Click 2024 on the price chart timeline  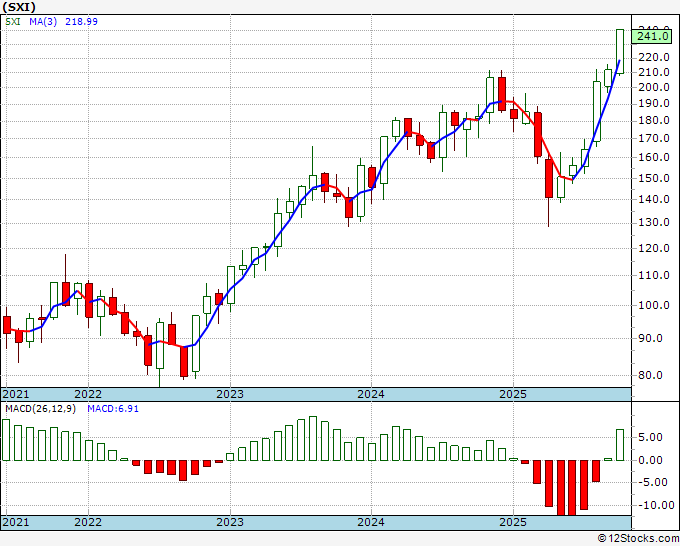[x=371, y=394]
